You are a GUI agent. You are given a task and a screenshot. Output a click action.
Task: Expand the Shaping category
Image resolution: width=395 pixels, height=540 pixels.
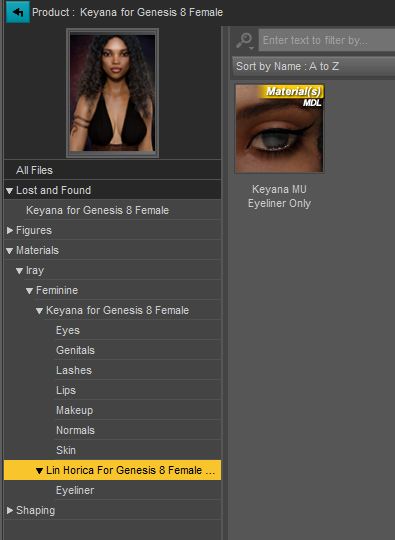coord(10,510)
